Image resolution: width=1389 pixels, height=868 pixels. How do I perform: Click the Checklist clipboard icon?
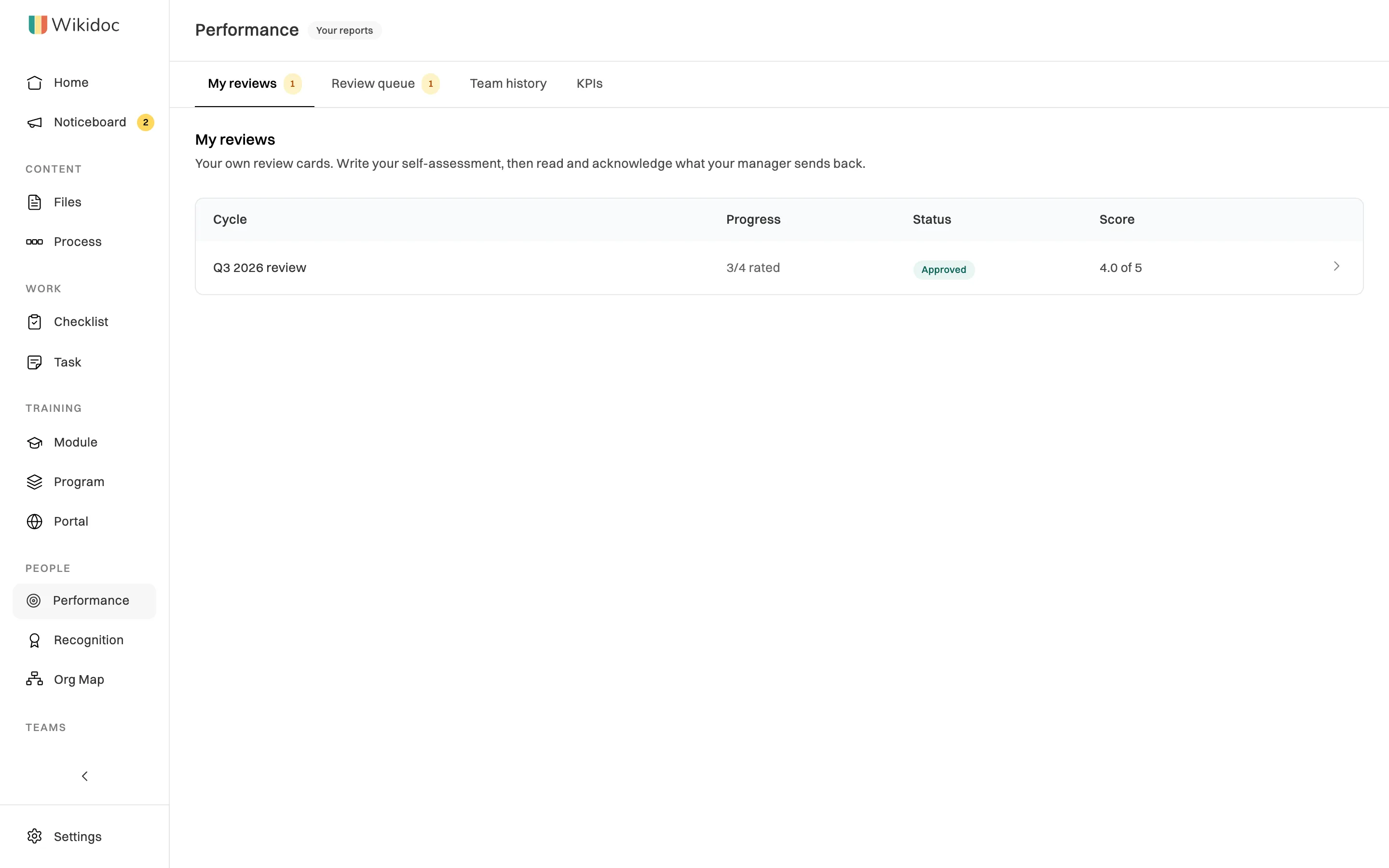coord(34,322)
